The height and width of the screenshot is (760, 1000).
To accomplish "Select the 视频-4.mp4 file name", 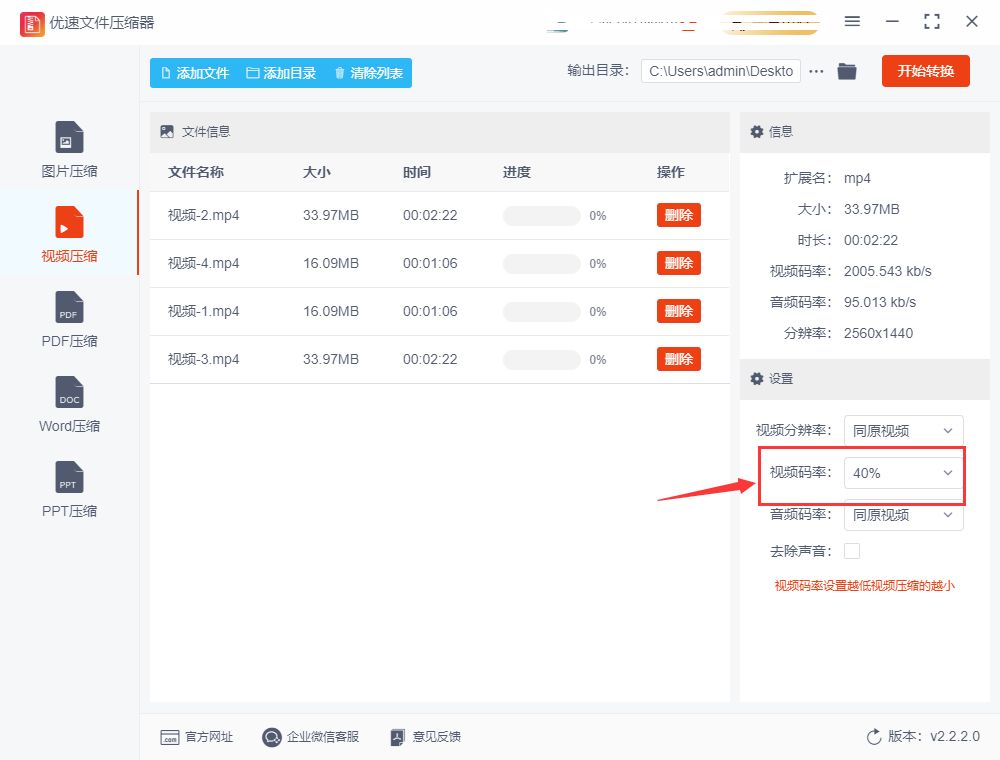I will coord(203,263).
